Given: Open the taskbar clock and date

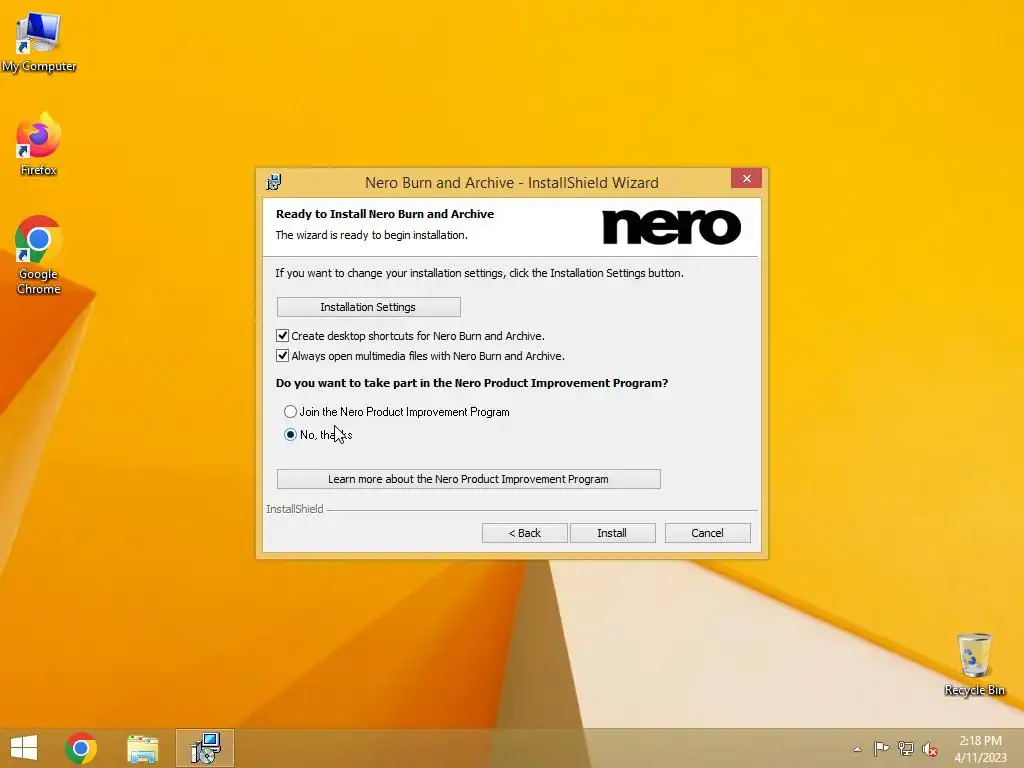Looking at the screenshot, I should 980,749.
